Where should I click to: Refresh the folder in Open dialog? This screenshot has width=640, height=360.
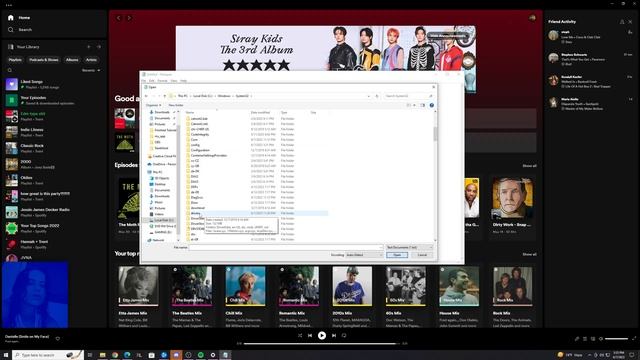pyautogui.click(x=377, y=96)
